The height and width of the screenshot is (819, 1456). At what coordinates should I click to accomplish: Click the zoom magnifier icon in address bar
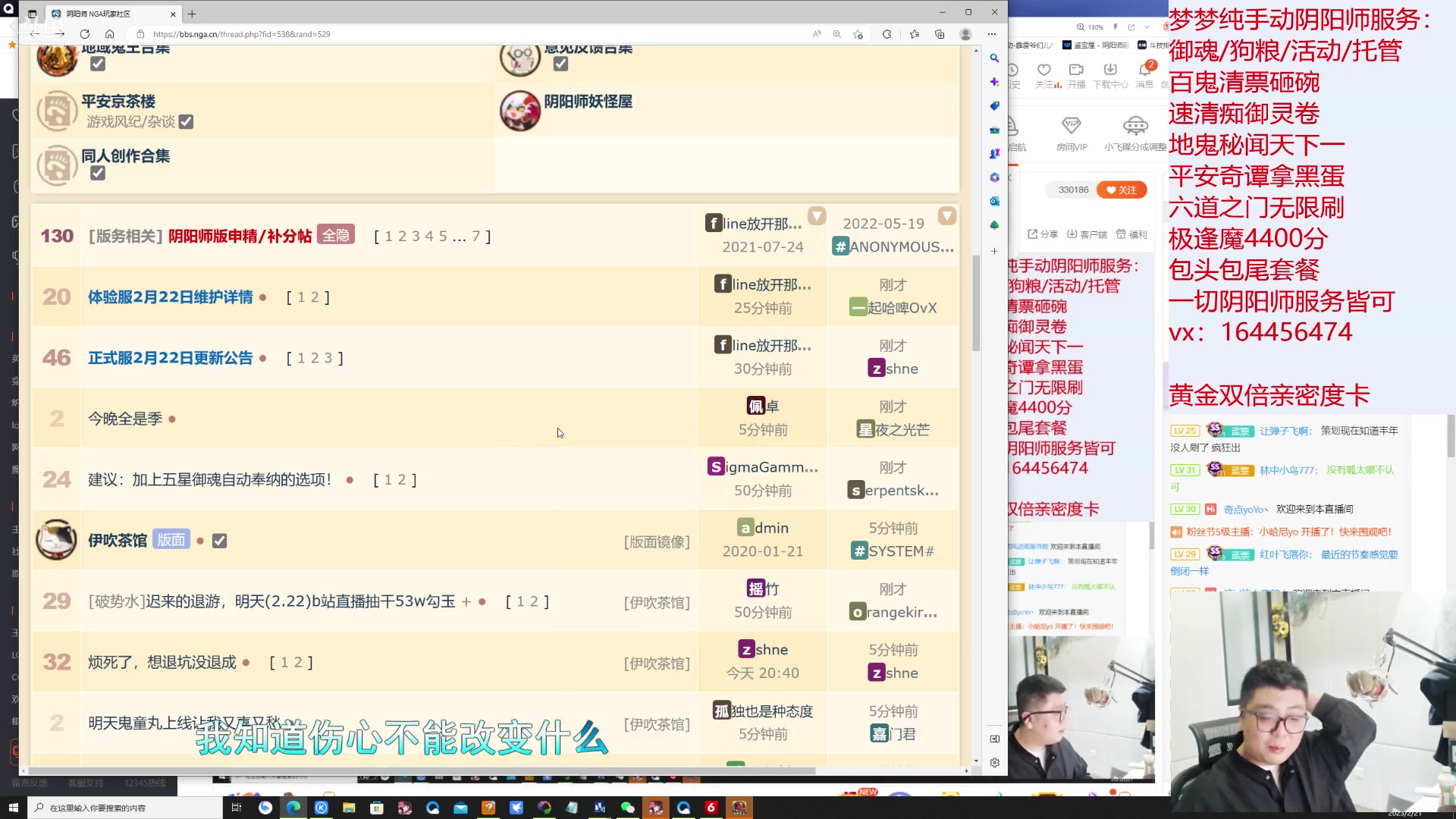pos(837,34)
